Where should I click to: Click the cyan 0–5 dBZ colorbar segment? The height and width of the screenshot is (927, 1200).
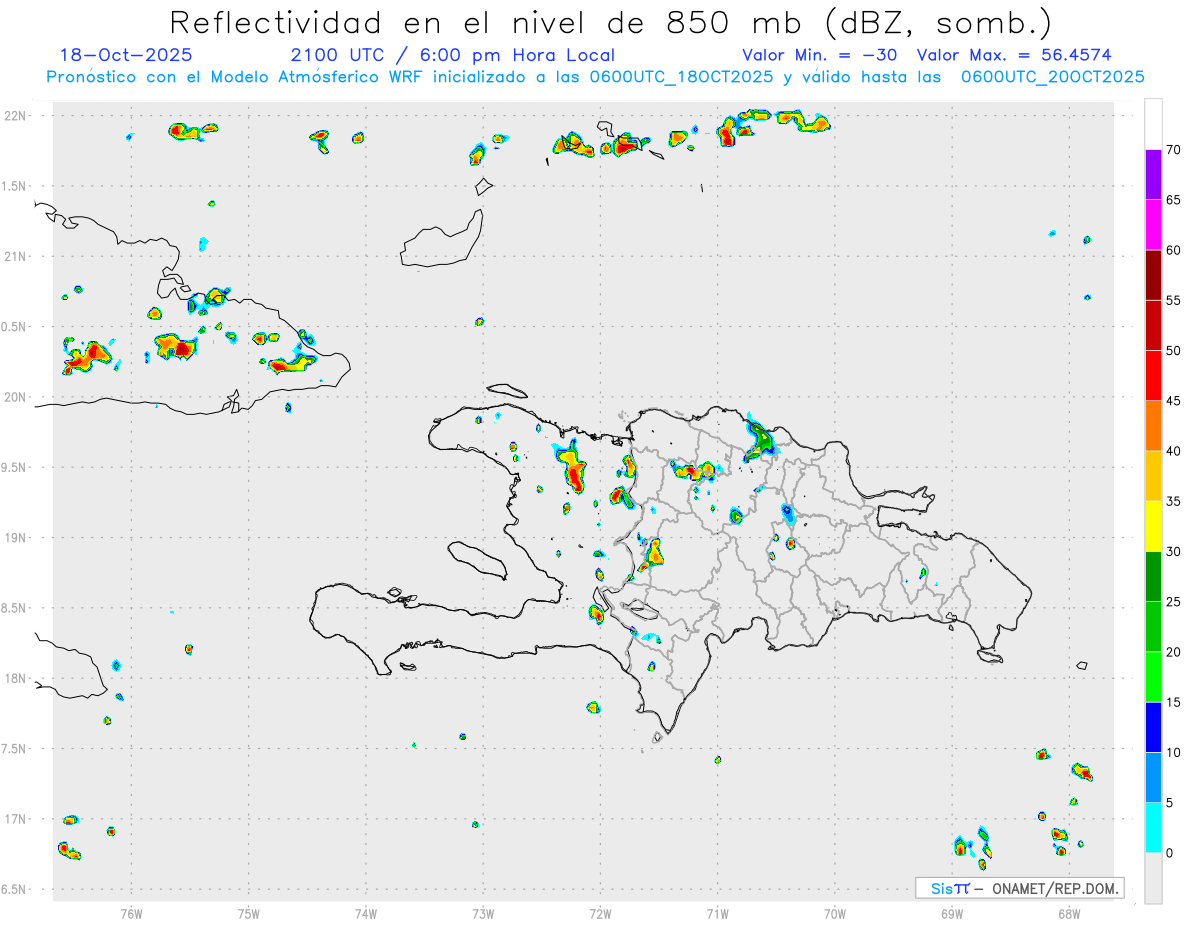tap(1153, 828)
